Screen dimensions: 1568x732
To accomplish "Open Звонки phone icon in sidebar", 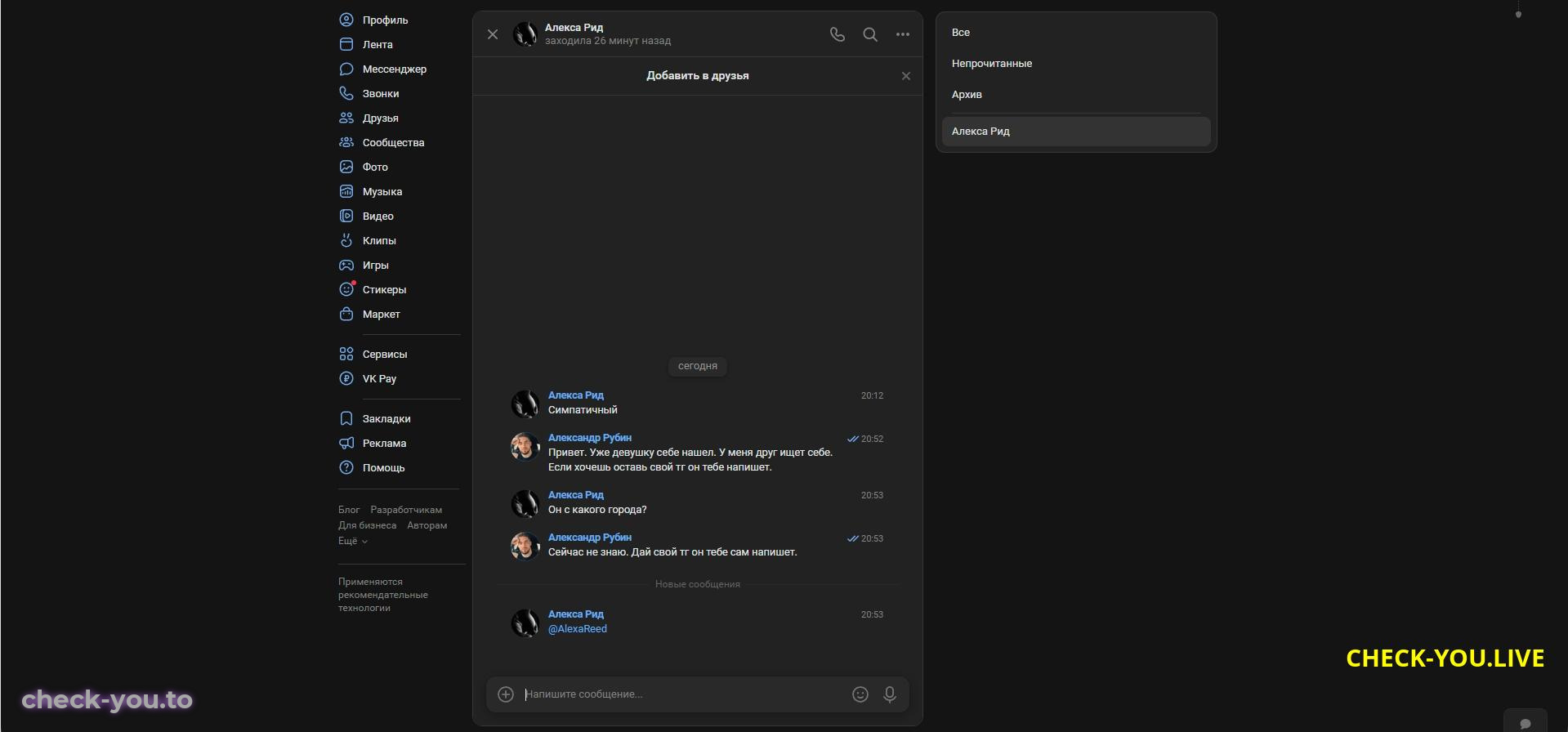I will 346,93.
